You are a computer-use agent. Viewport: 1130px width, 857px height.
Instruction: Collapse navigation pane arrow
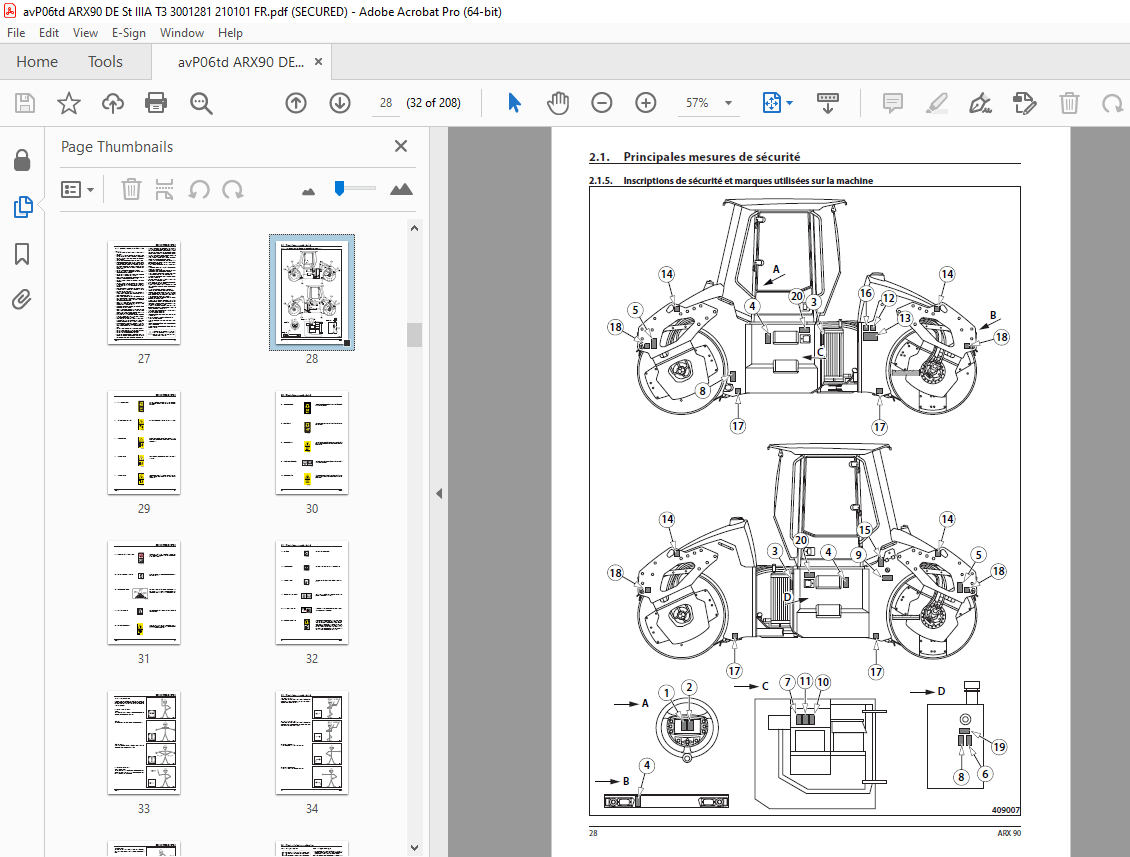click(x=439, y=494)
